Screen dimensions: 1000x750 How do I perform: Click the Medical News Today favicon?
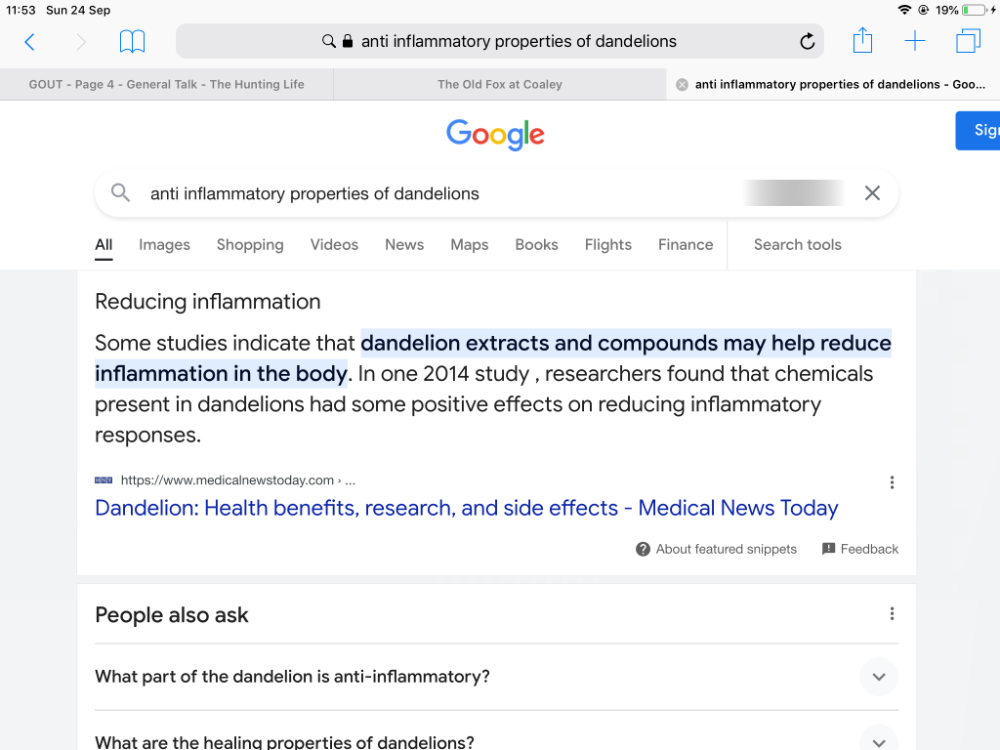click(x=103, y=480)
